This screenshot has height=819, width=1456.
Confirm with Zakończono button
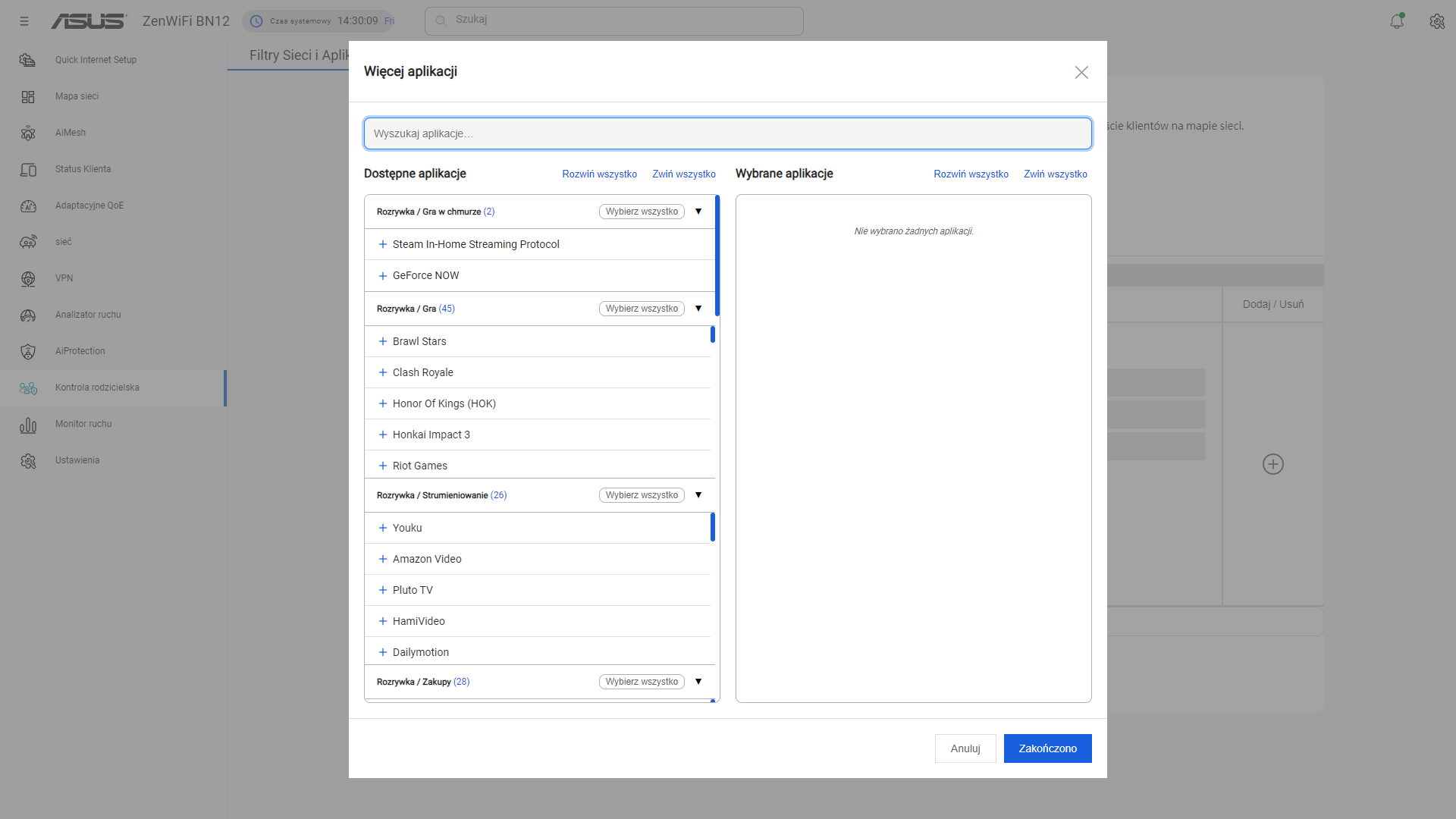(1048, 748)
